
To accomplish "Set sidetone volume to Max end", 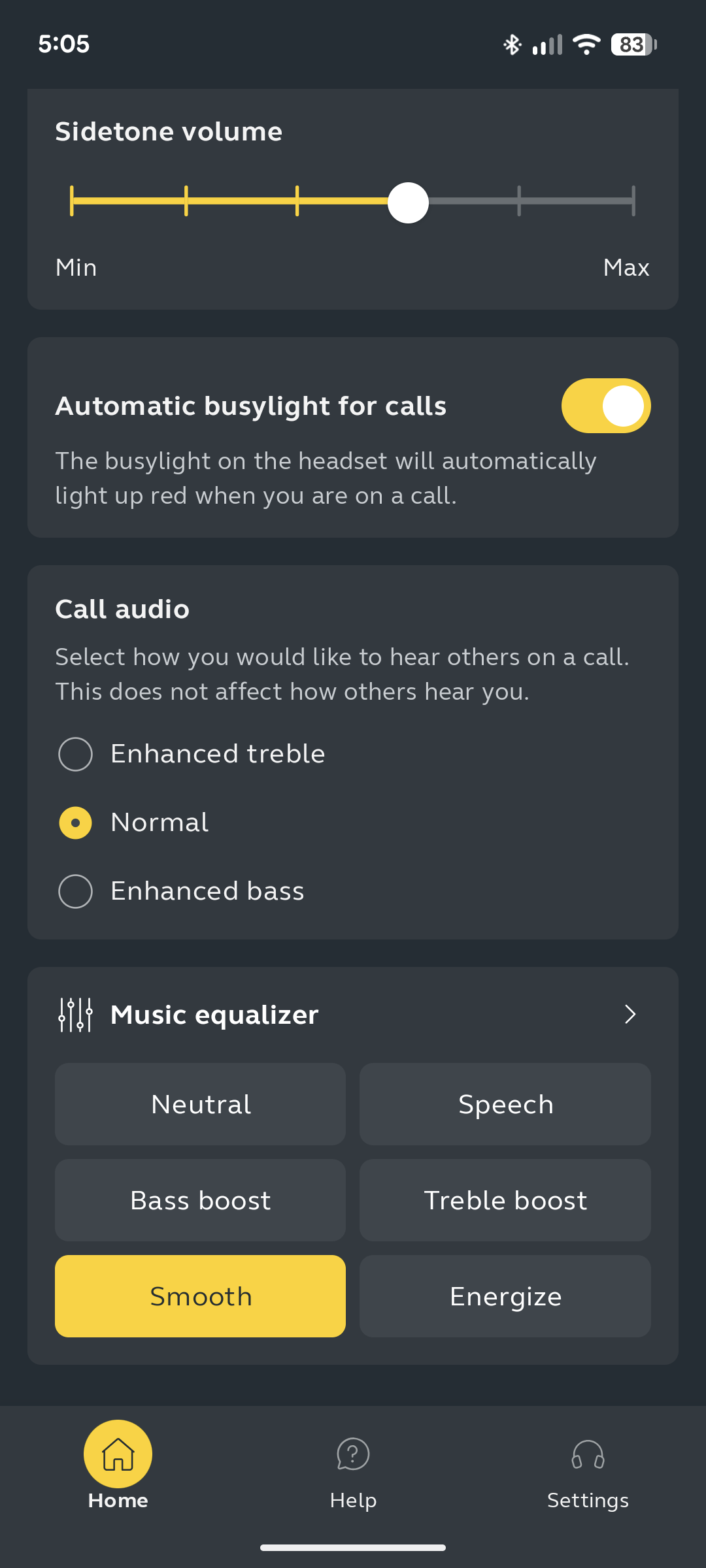I will (x=633, y=201).
